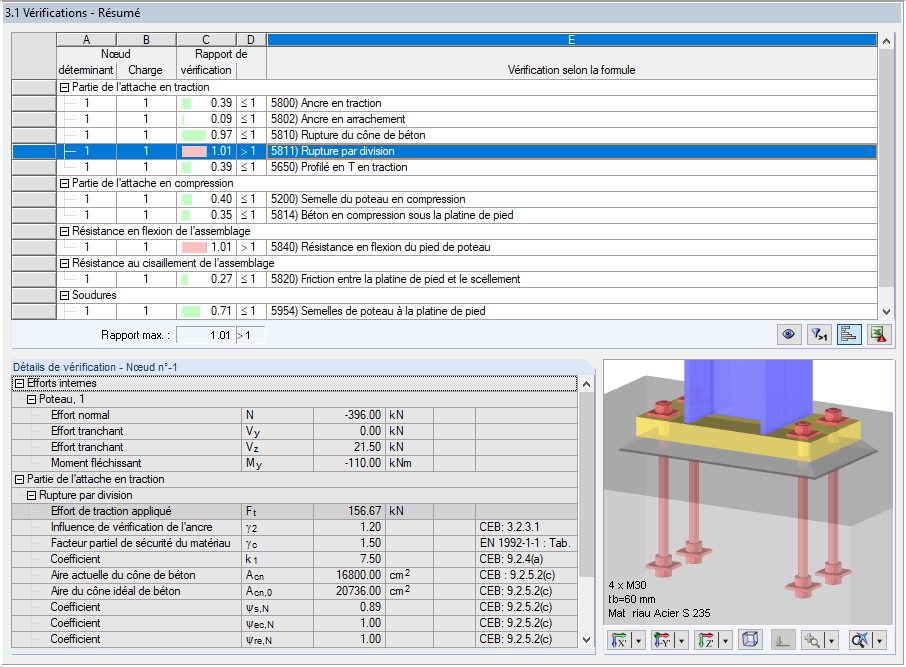906x667 pixels.
Task: Click the green 0.97 ratio bar
Action: click(x=194, y=135)
